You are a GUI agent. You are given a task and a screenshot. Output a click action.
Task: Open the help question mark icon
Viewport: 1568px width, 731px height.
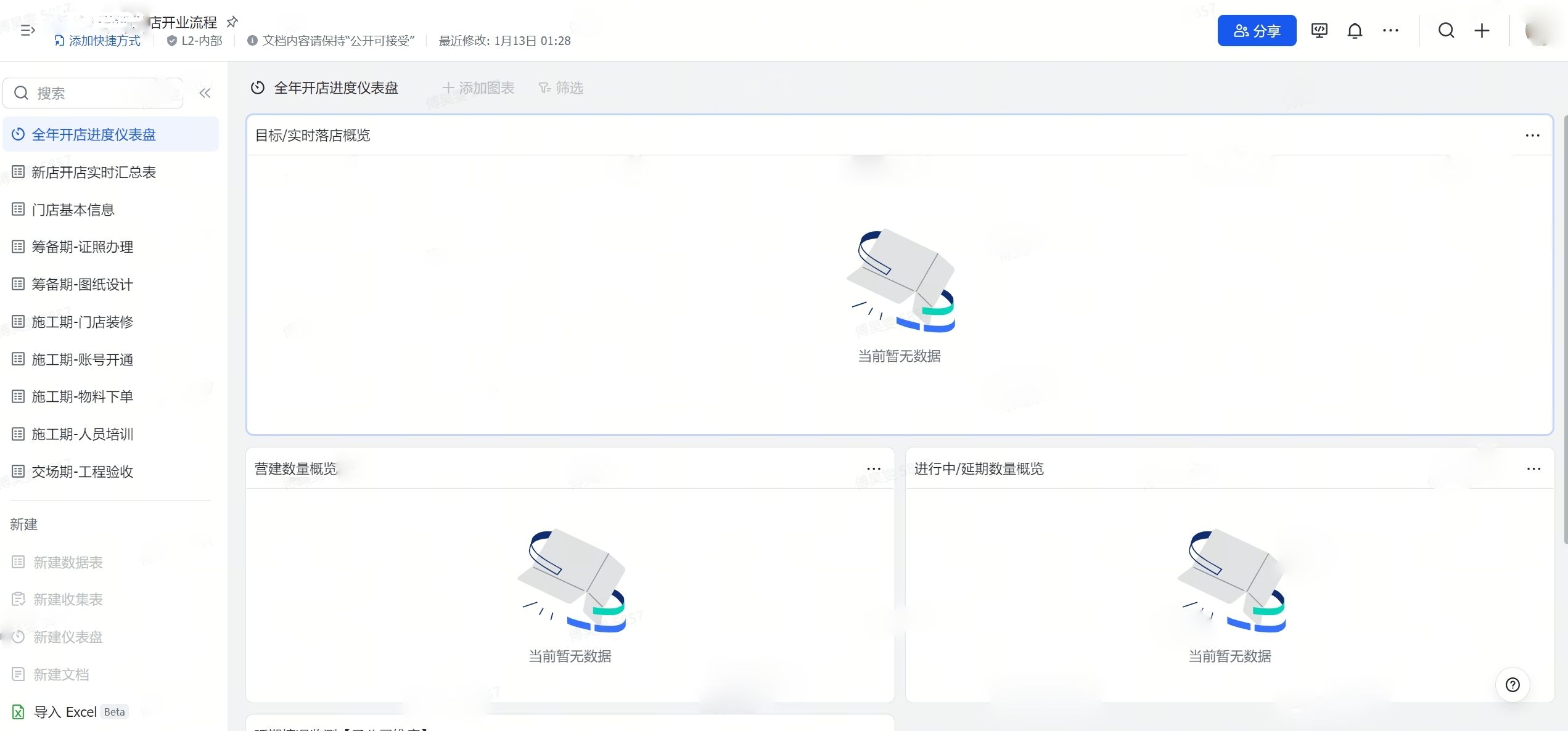coord(1513,685)
